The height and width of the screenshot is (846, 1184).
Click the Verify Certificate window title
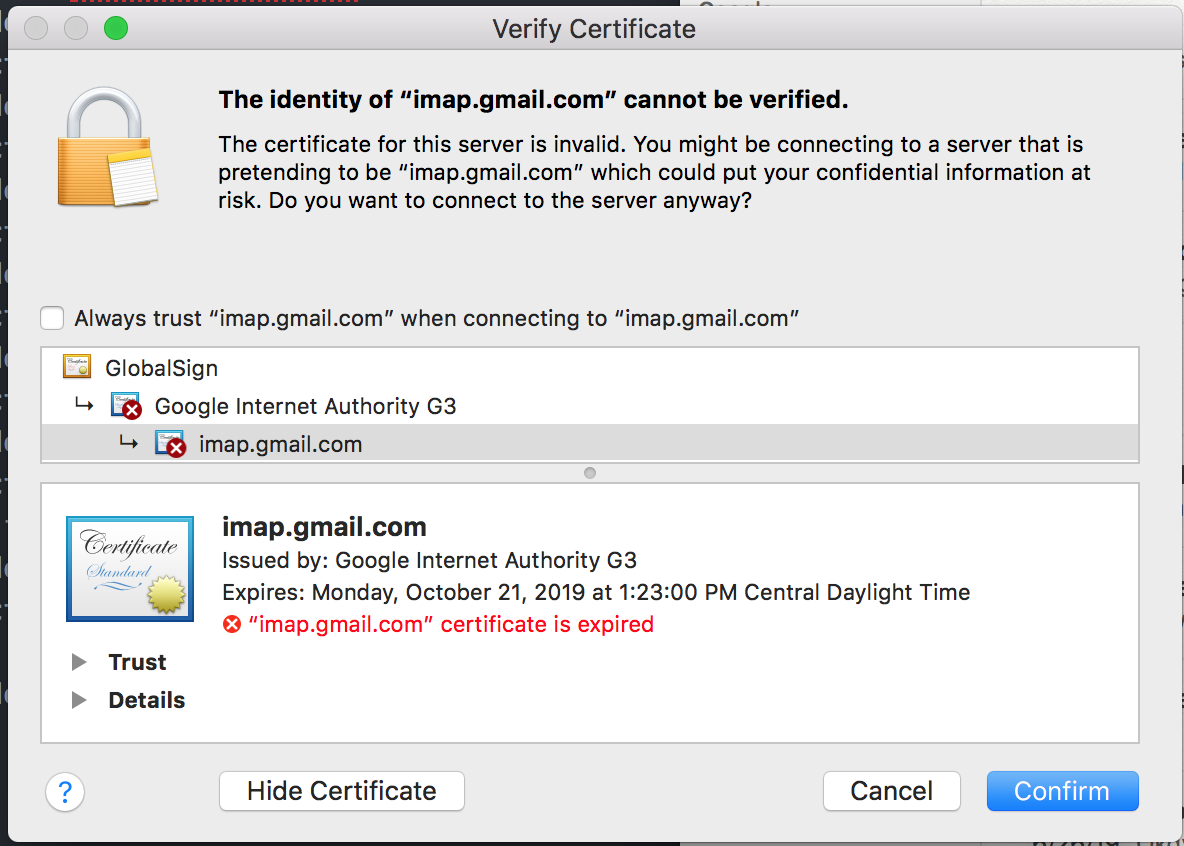(594, 29)
